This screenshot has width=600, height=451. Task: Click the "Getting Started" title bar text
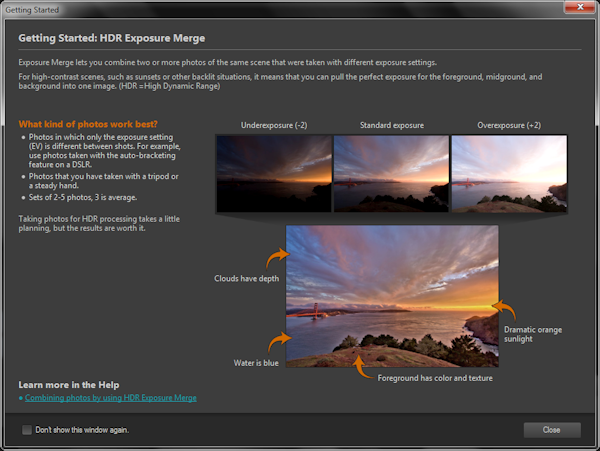tap(33, 9)
